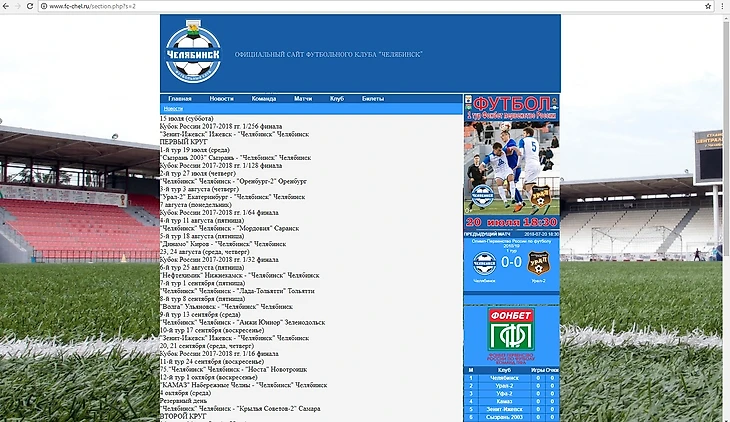
Task: Click Камаз row in standings table
Action: pos(512,402)
